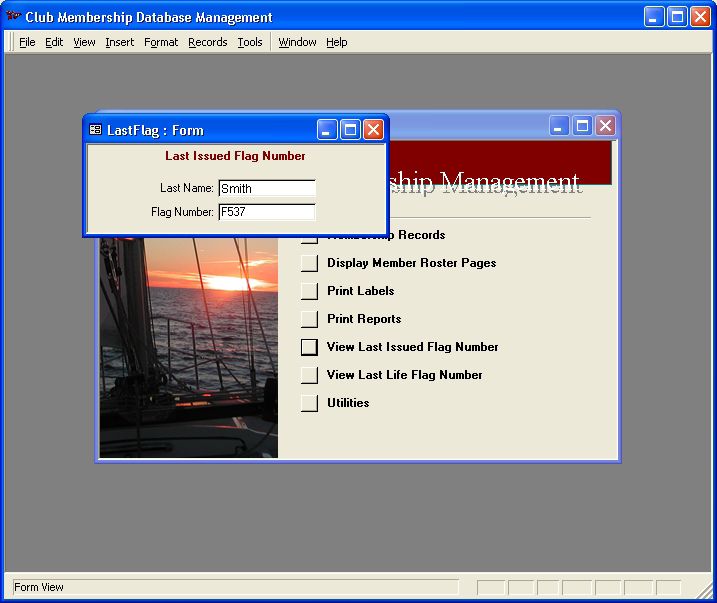
Task: Click the Last Name field containing Smith
Action: point(267,188)
